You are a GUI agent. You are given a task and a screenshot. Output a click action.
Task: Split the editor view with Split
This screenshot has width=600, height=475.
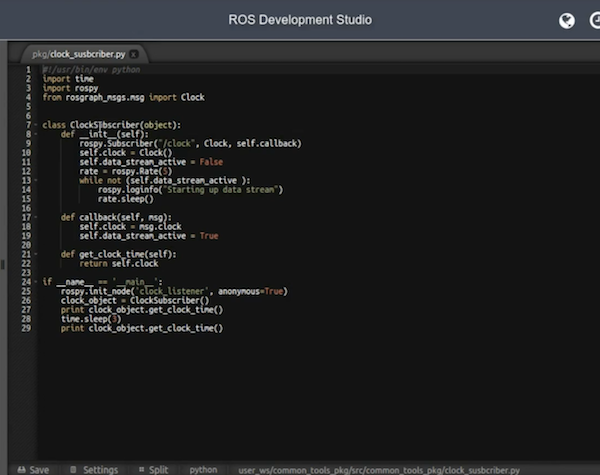[x=153, y=470]
